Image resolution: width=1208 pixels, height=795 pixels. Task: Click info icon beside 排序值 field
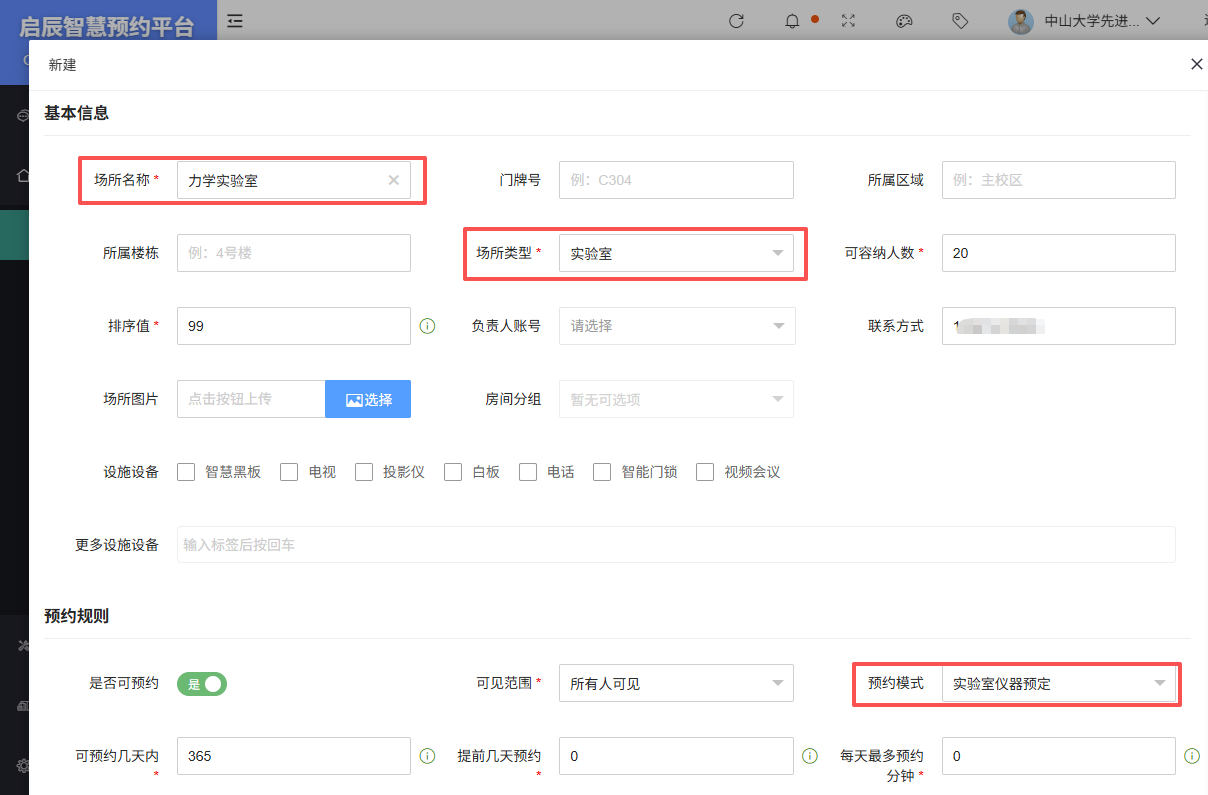pyautogui.click(x=427, y=326)
